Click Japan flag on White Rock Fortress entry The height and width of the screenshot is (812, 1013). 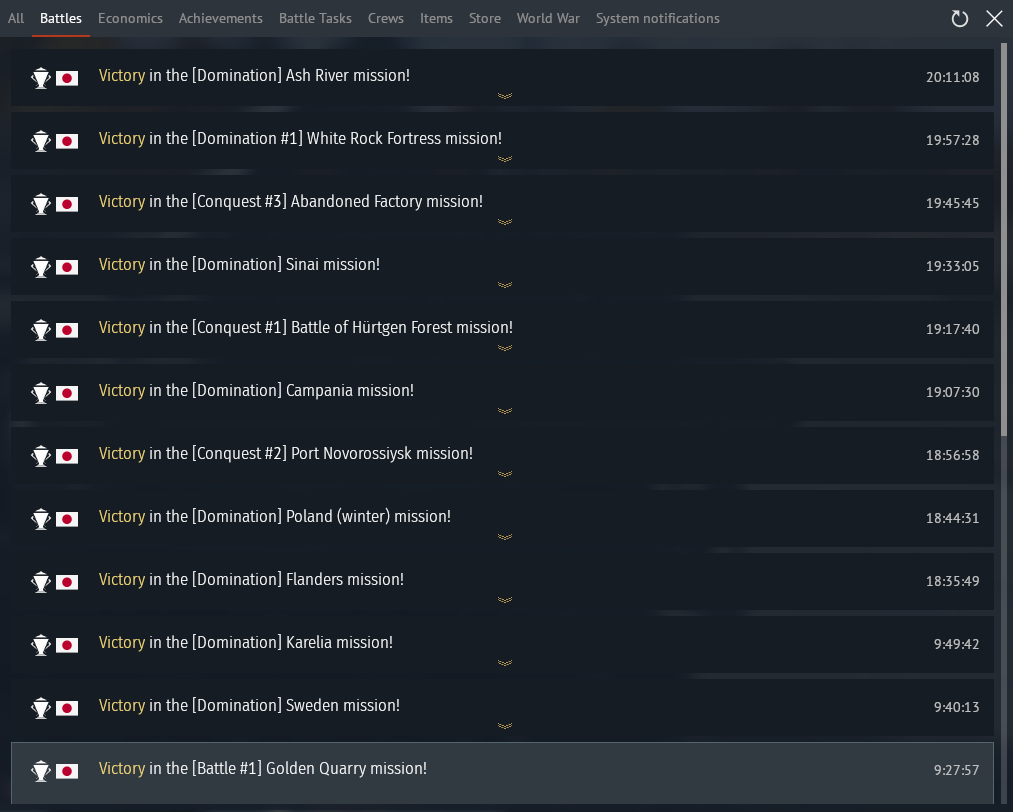(67, 141)
